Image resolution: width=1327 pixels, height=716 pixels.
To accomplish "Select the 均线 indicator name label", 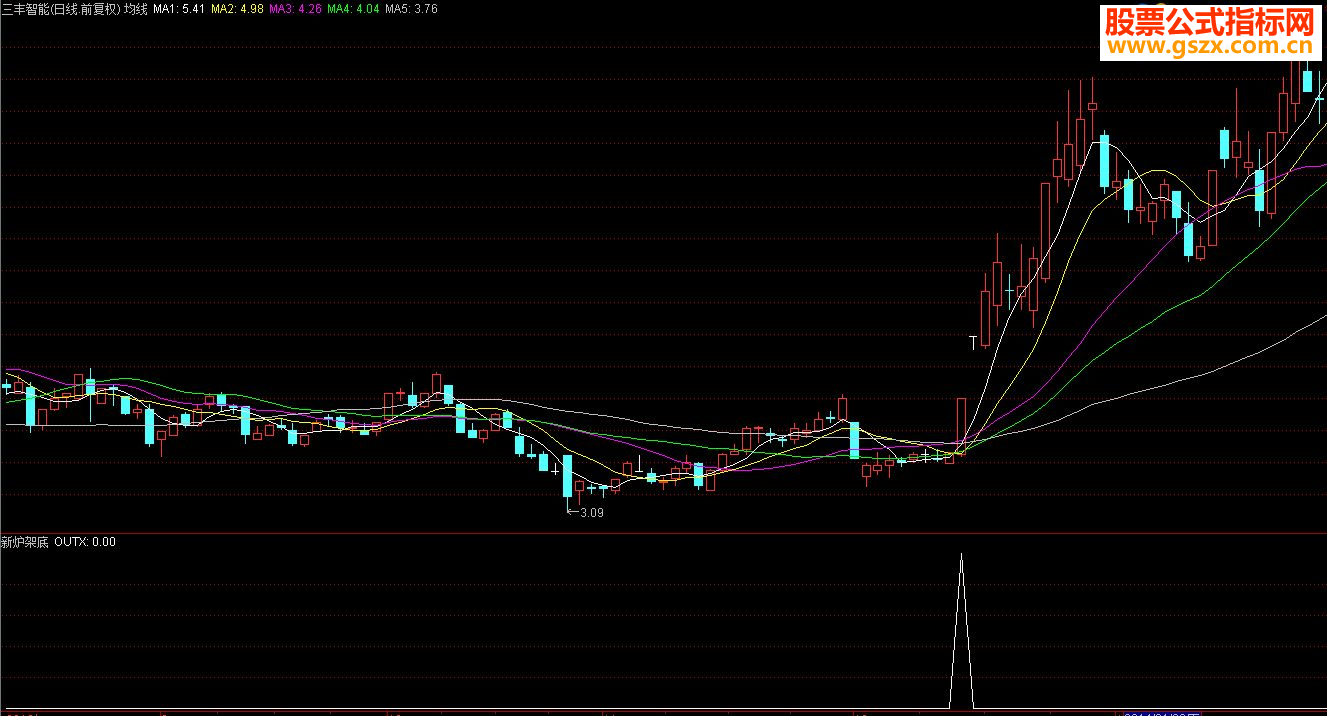I will tap(135, 9).
